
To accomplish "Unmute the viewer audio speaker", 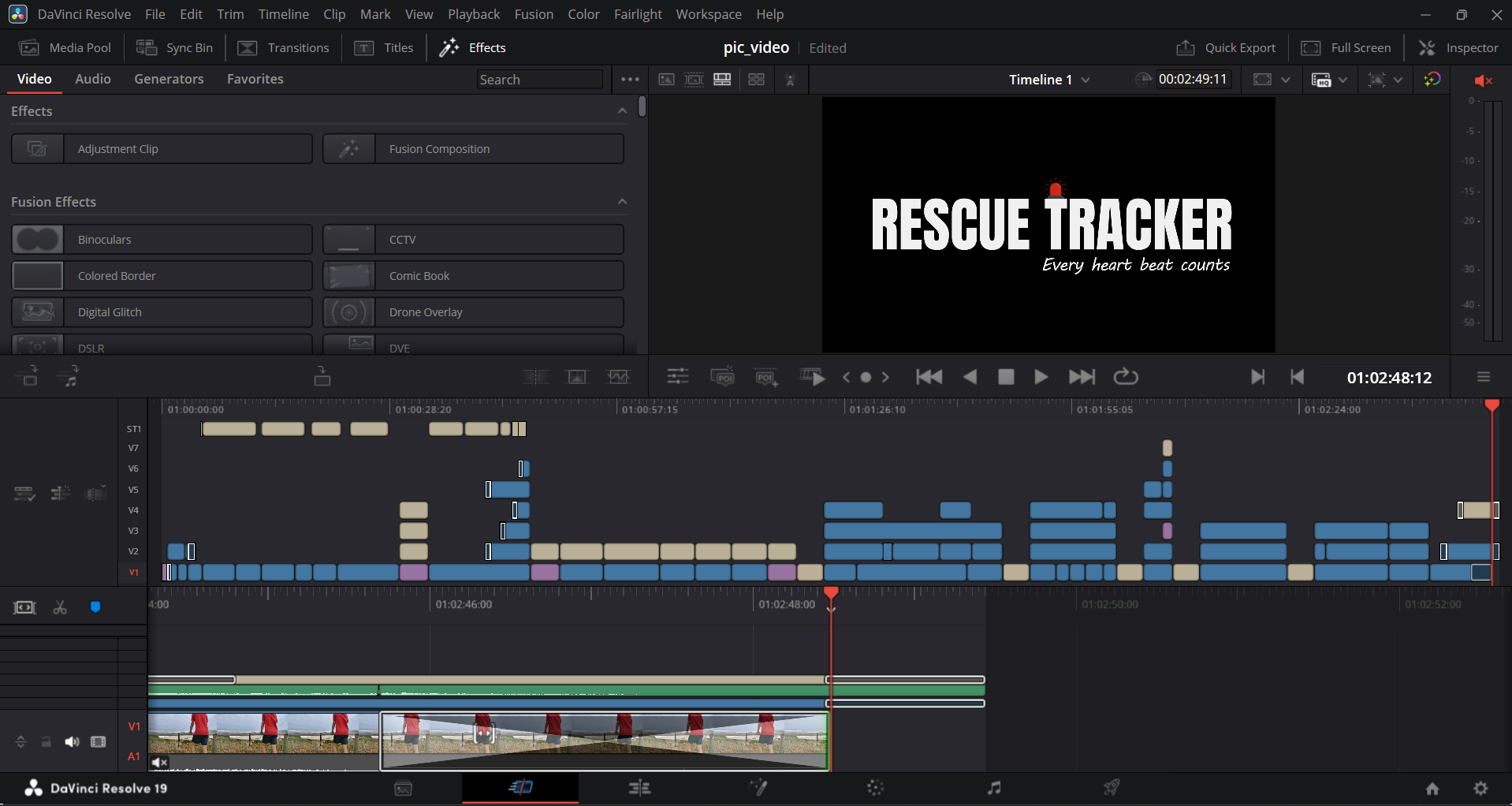I will (1483, 80).
